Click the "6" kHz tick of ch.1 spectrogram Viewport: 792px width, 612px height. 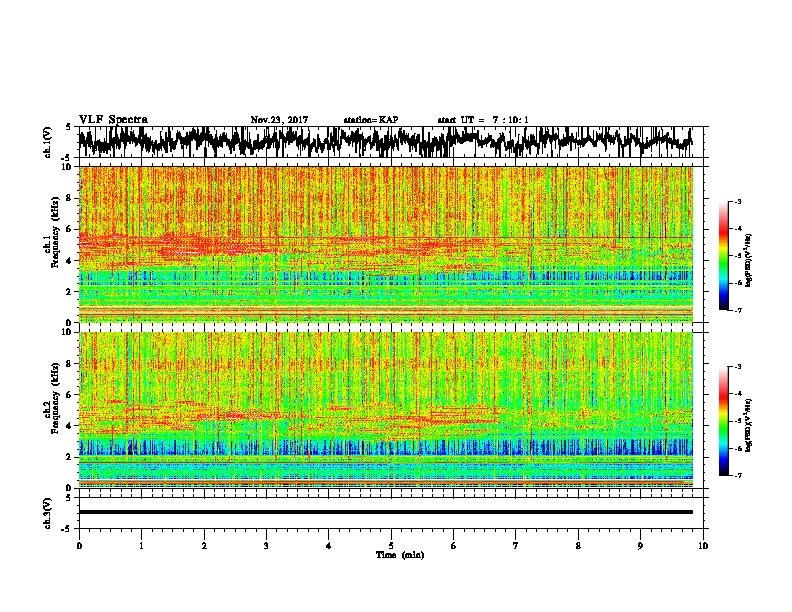70,229
